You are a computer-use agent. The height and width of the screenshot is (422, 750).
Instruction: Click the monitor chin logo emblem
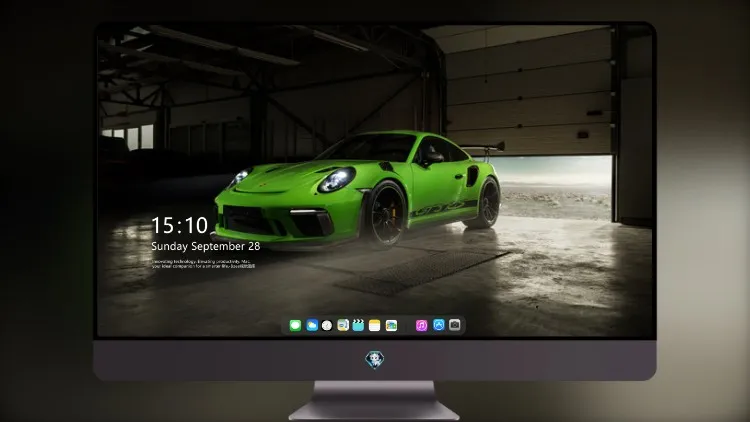click(x=375, y=360)
